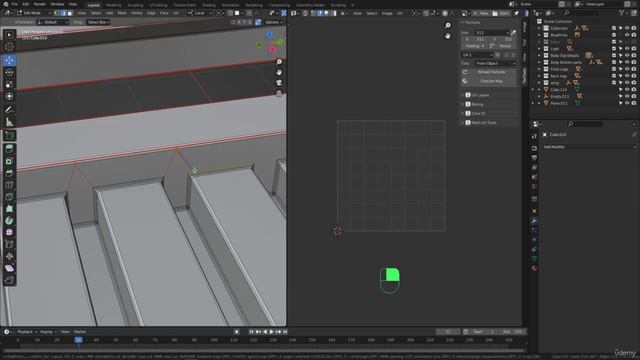The height and width of the screenshot is (360, 640).
Task: Click the Resize button
Action: 503,46
